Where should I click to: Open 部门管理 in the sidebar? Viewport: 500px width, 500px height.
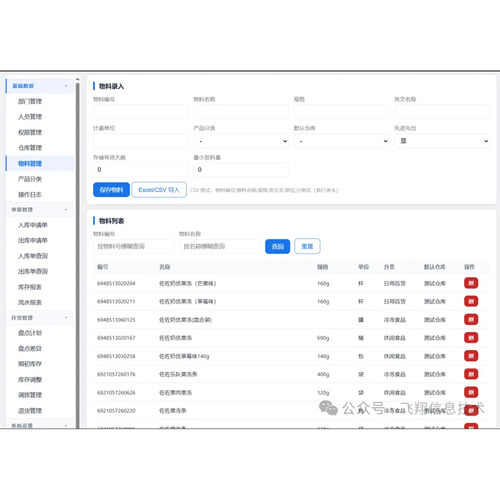click(30, 101)
